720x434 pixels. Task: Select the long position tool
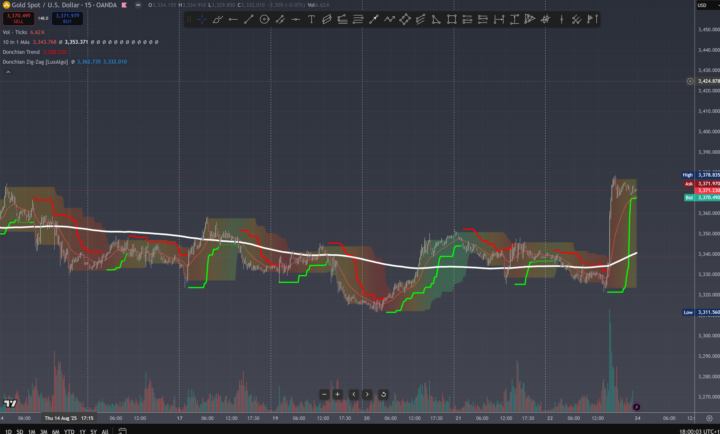[x=467, y=19]
